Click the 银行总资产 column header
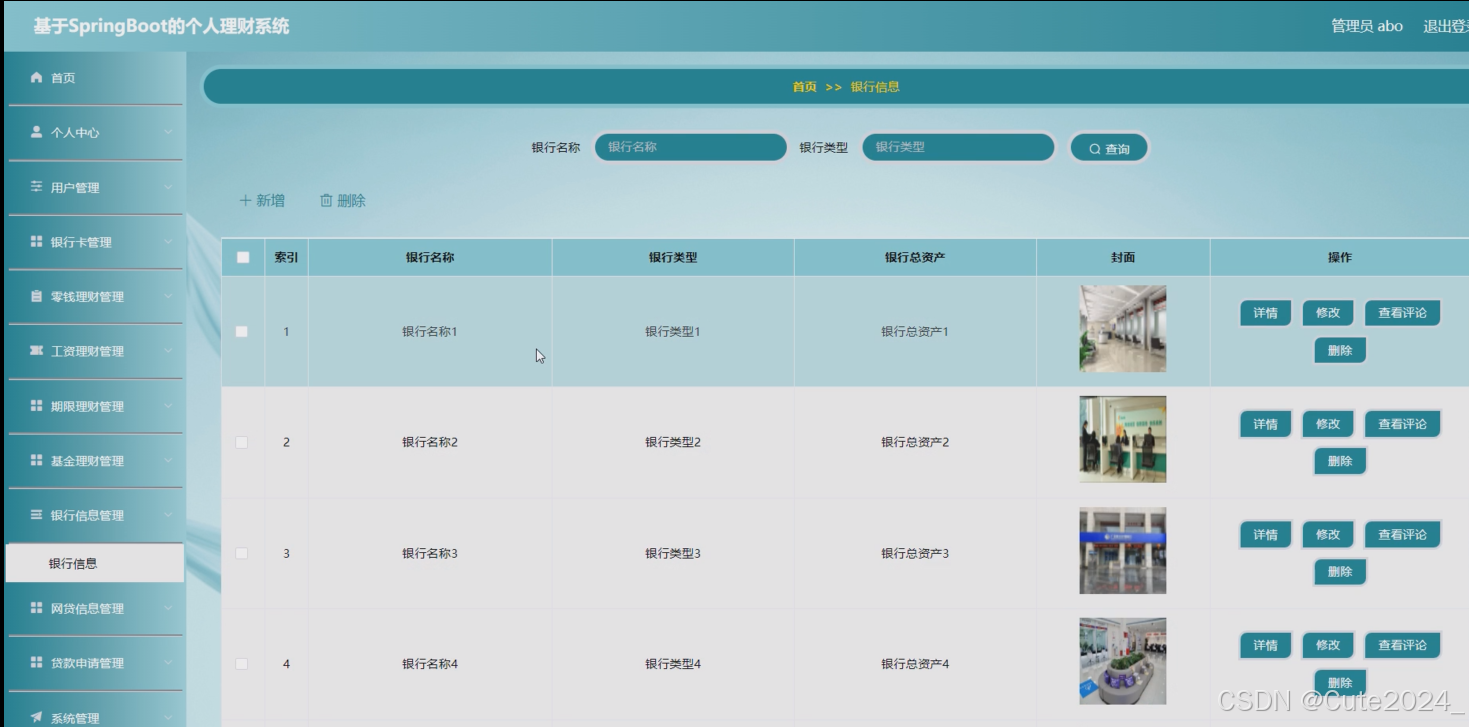 915,257
